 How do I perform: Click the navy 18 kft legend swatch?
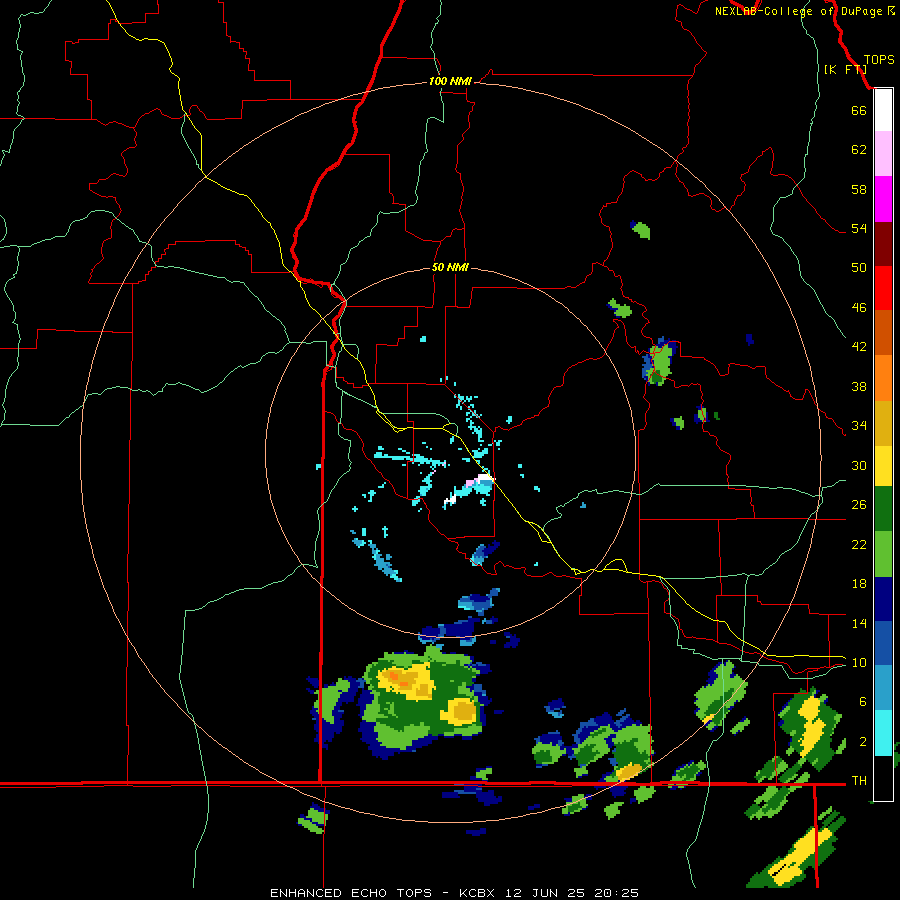tap(883, 599)
